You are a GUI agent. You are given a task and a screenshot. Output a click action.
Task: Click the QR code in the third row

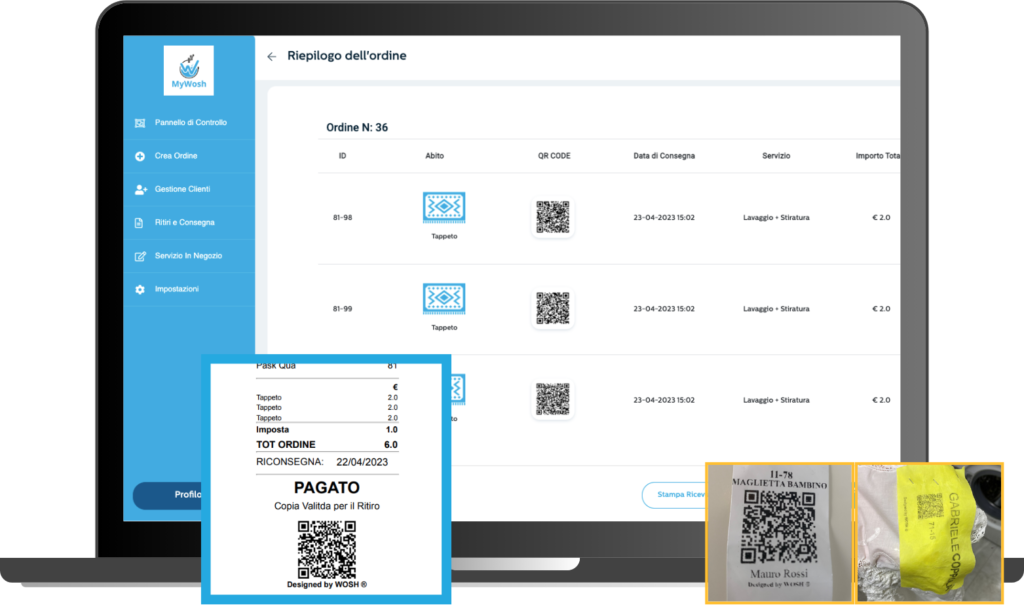click(x=552, y=399)
